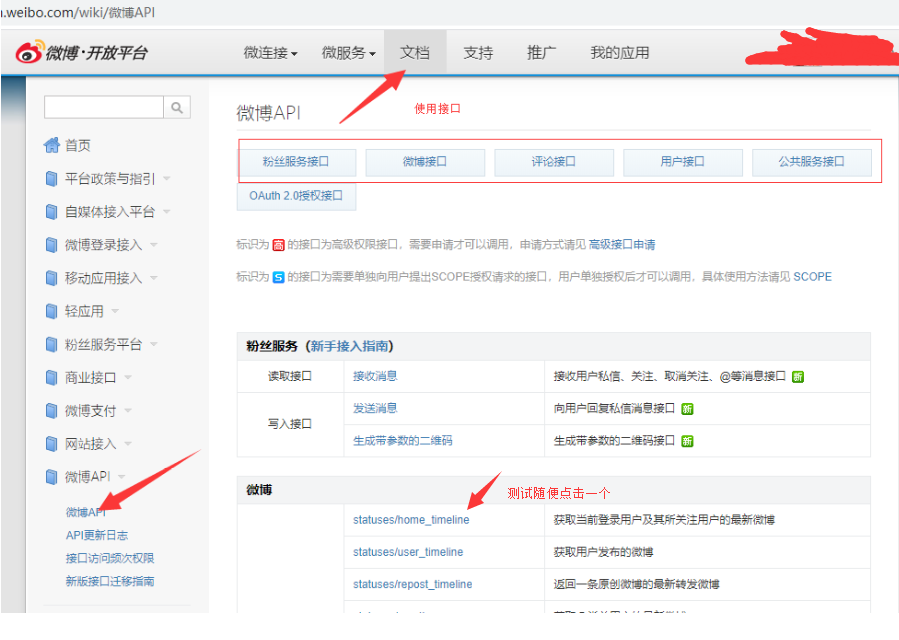Click the 粉丝服务接口 button
899x640 pixels.
coord(296,162)
